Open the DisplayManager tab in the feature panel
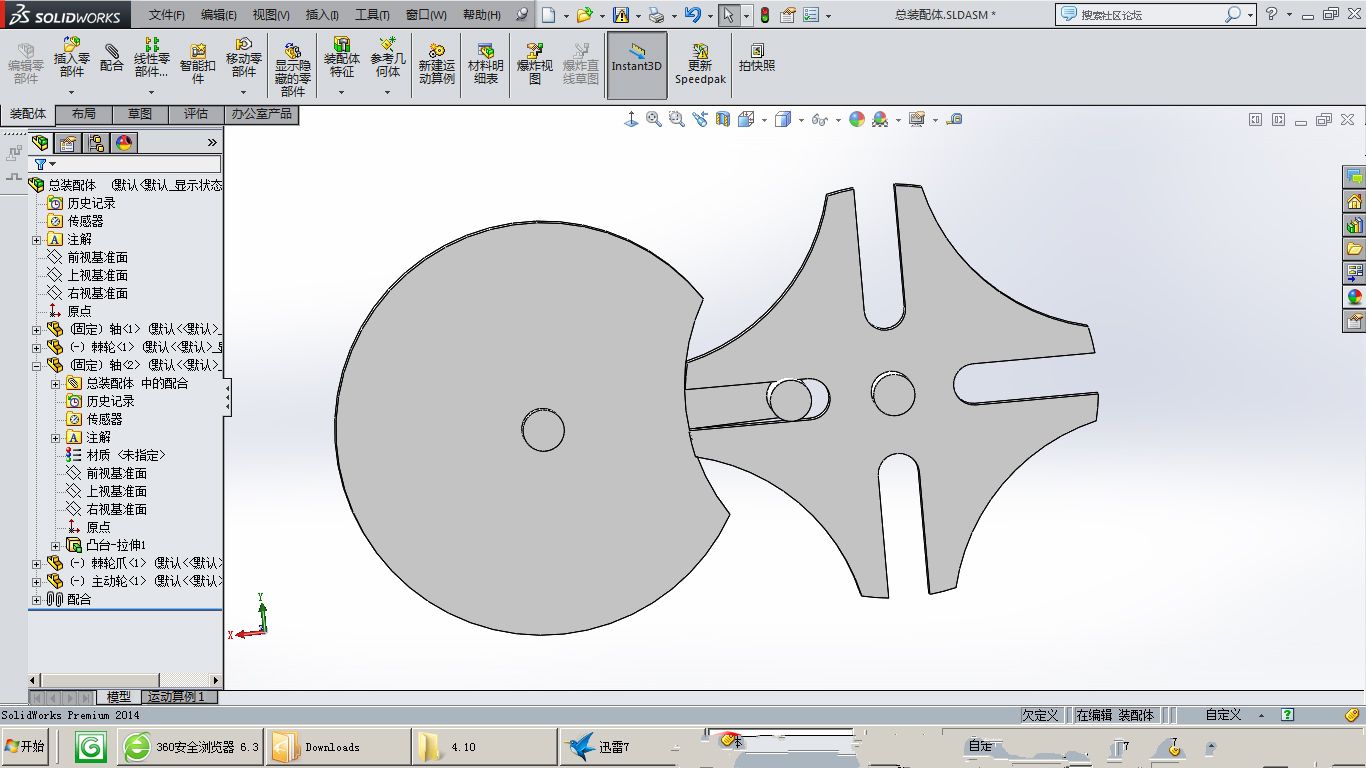Viewport: 1366px width, 768px height. (x=124, y=143)
